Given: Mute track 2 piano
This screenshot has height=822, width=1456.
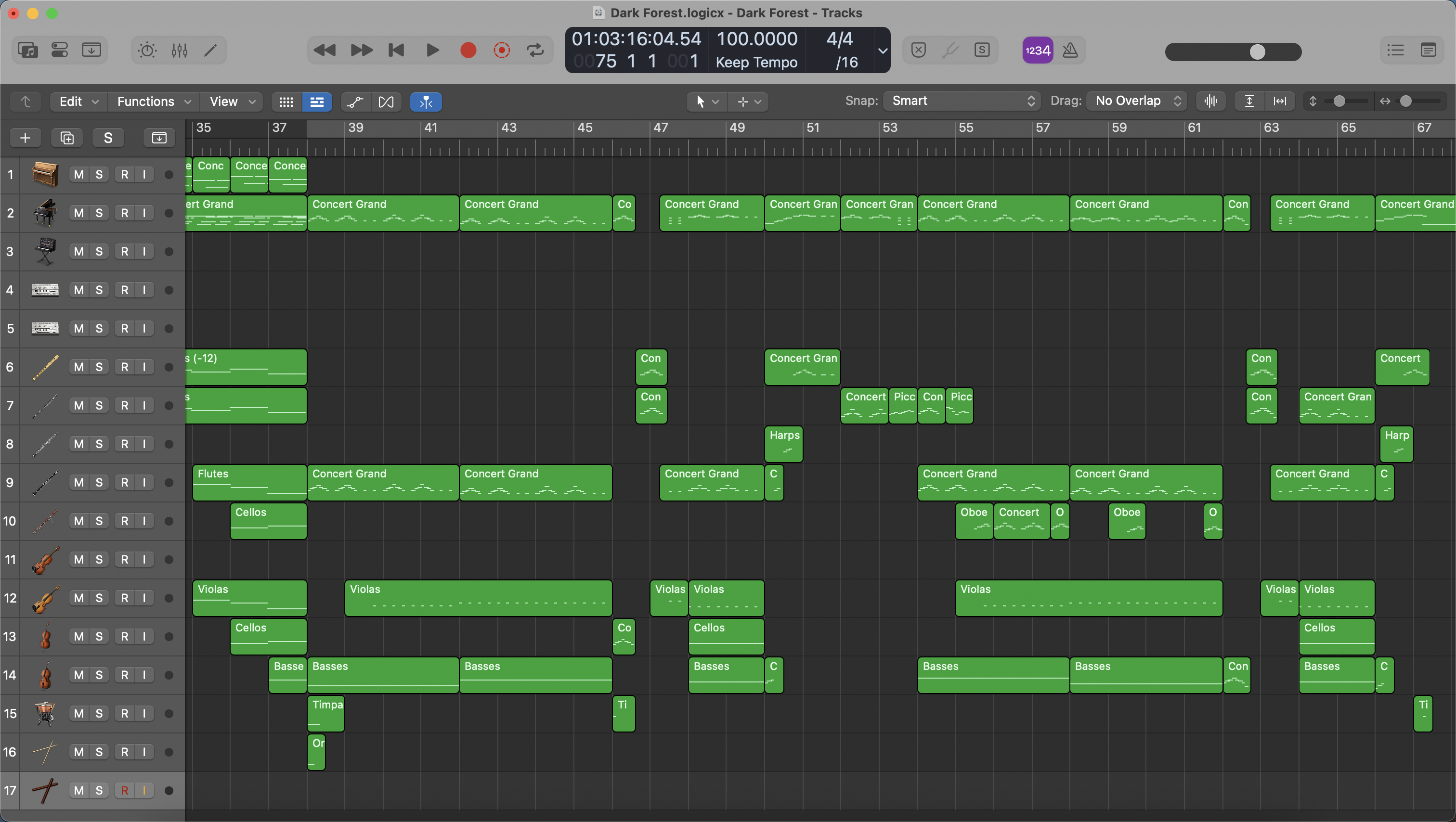Looking at the screenshot, I should click(x=78, y=213).
